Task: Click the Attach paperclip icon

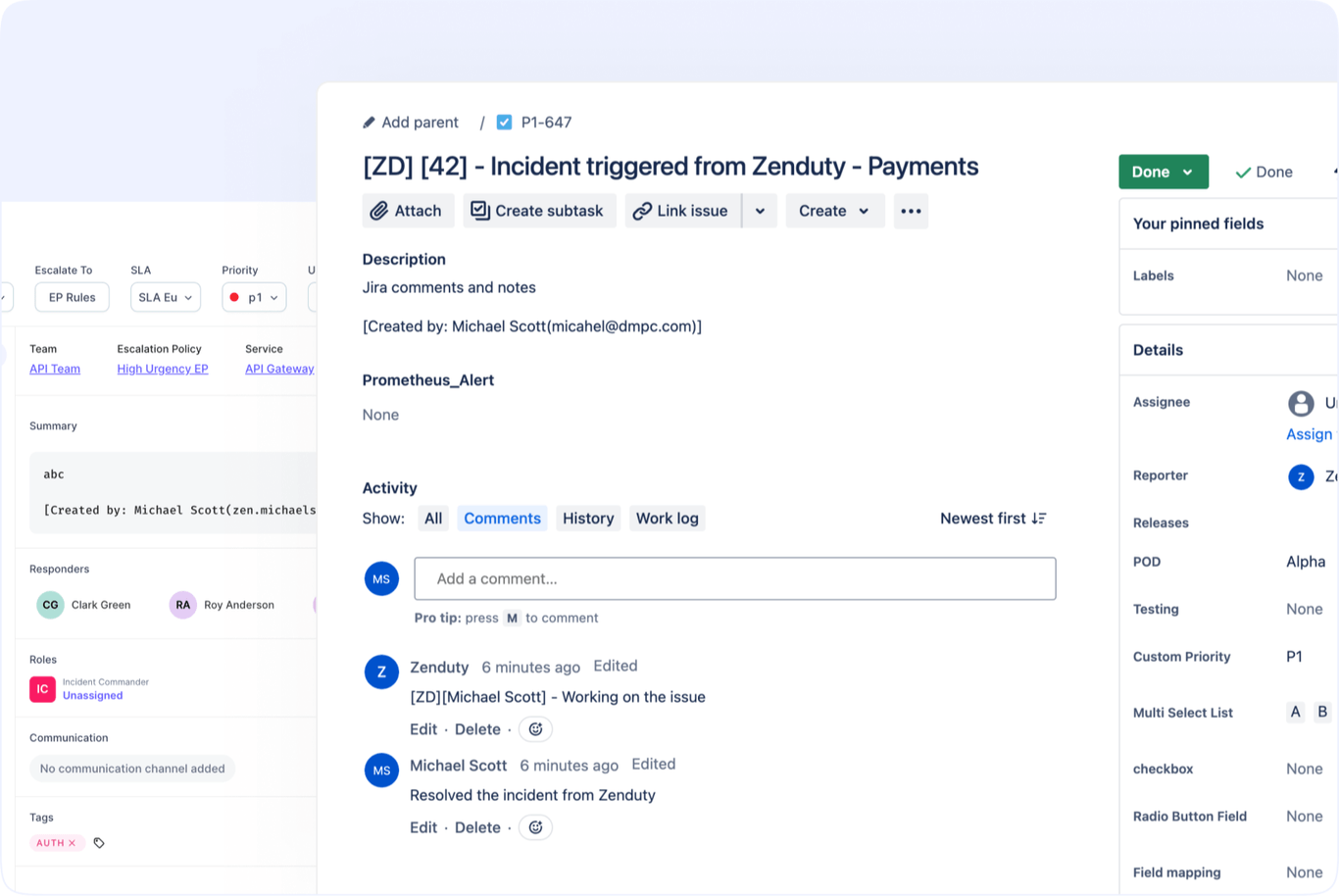Action: (x=381, y=210)
